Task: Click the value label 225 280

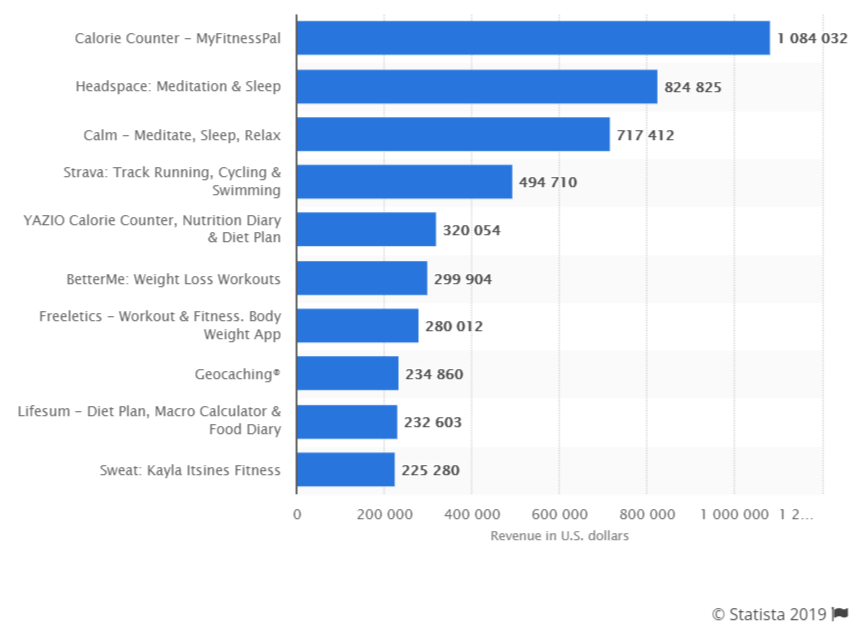Action: click(430, 470)
